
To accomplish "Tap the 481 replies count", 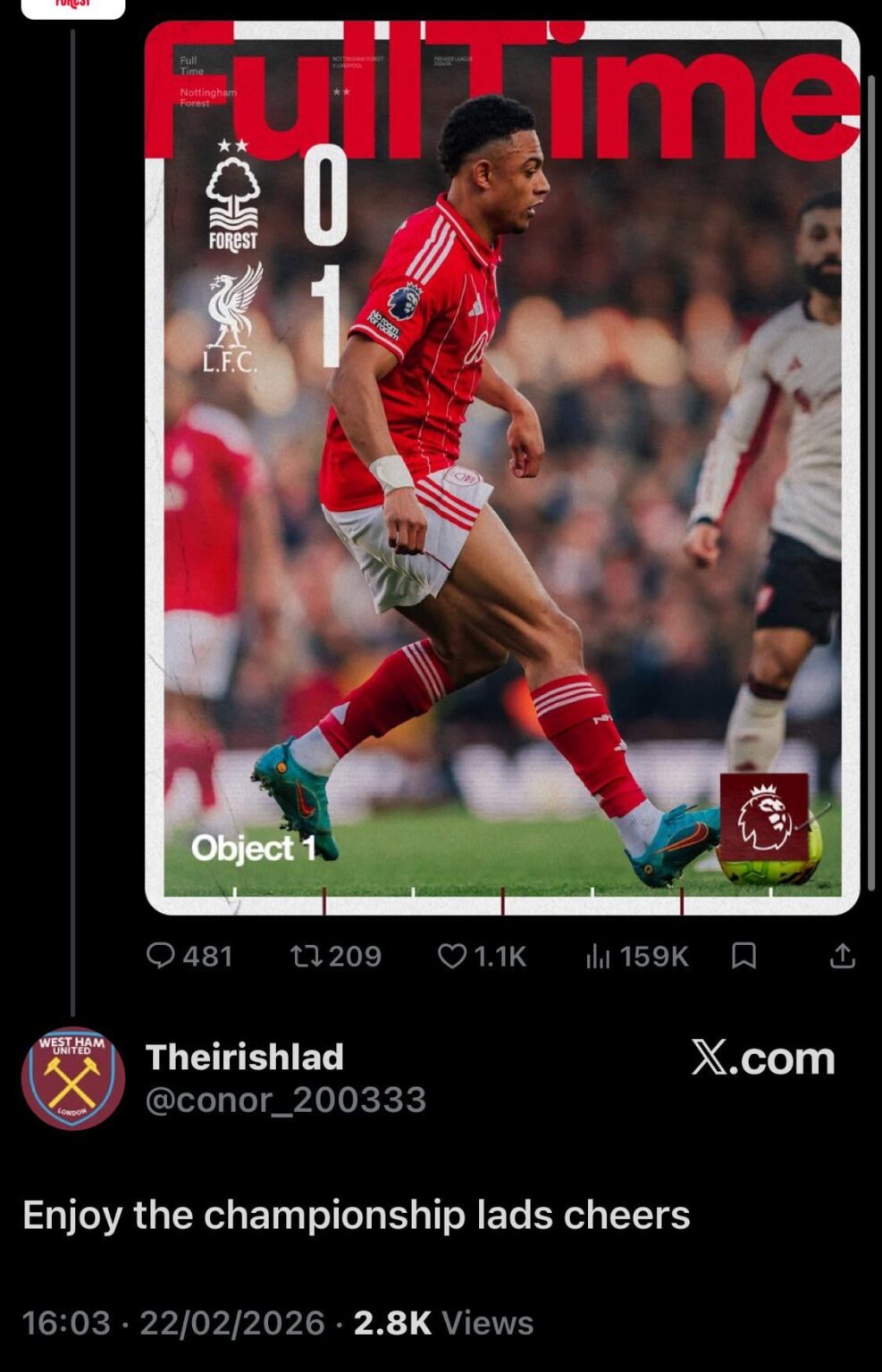I will point(207,957).
